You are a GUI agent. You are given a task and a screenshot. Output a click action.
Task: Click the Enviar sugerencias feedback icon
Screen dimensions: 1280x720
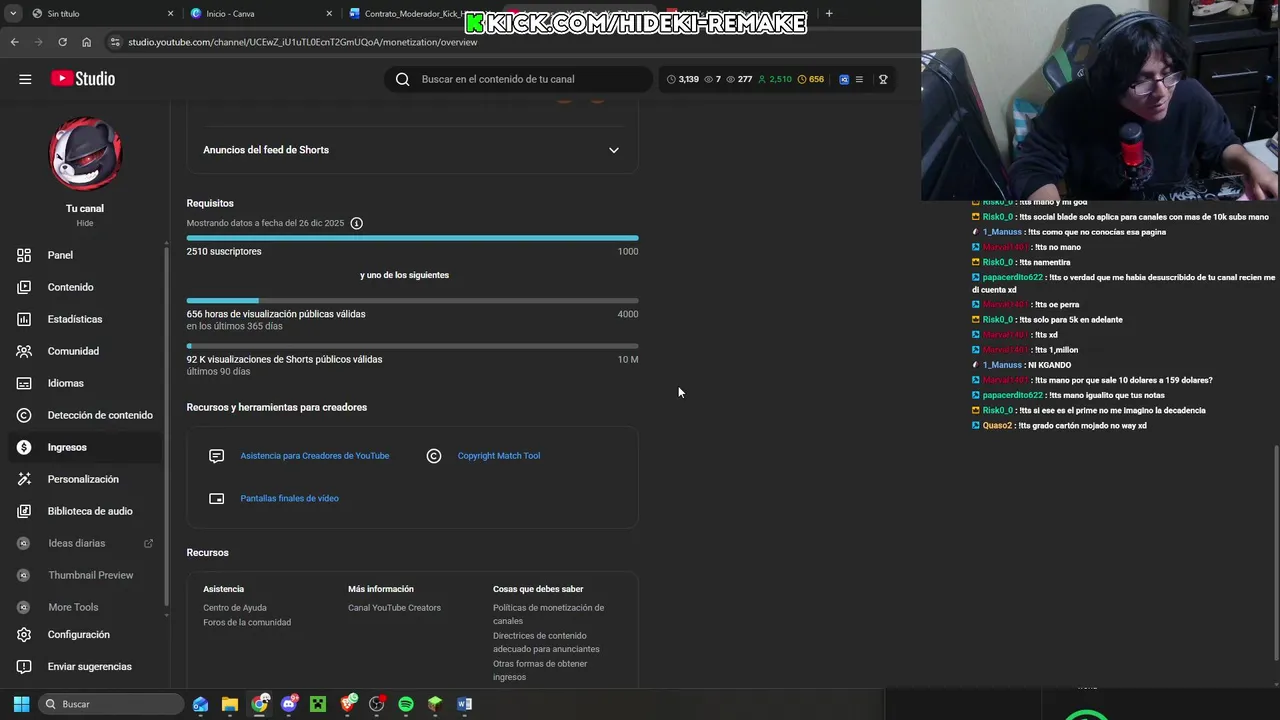click(x=24, y=667)
